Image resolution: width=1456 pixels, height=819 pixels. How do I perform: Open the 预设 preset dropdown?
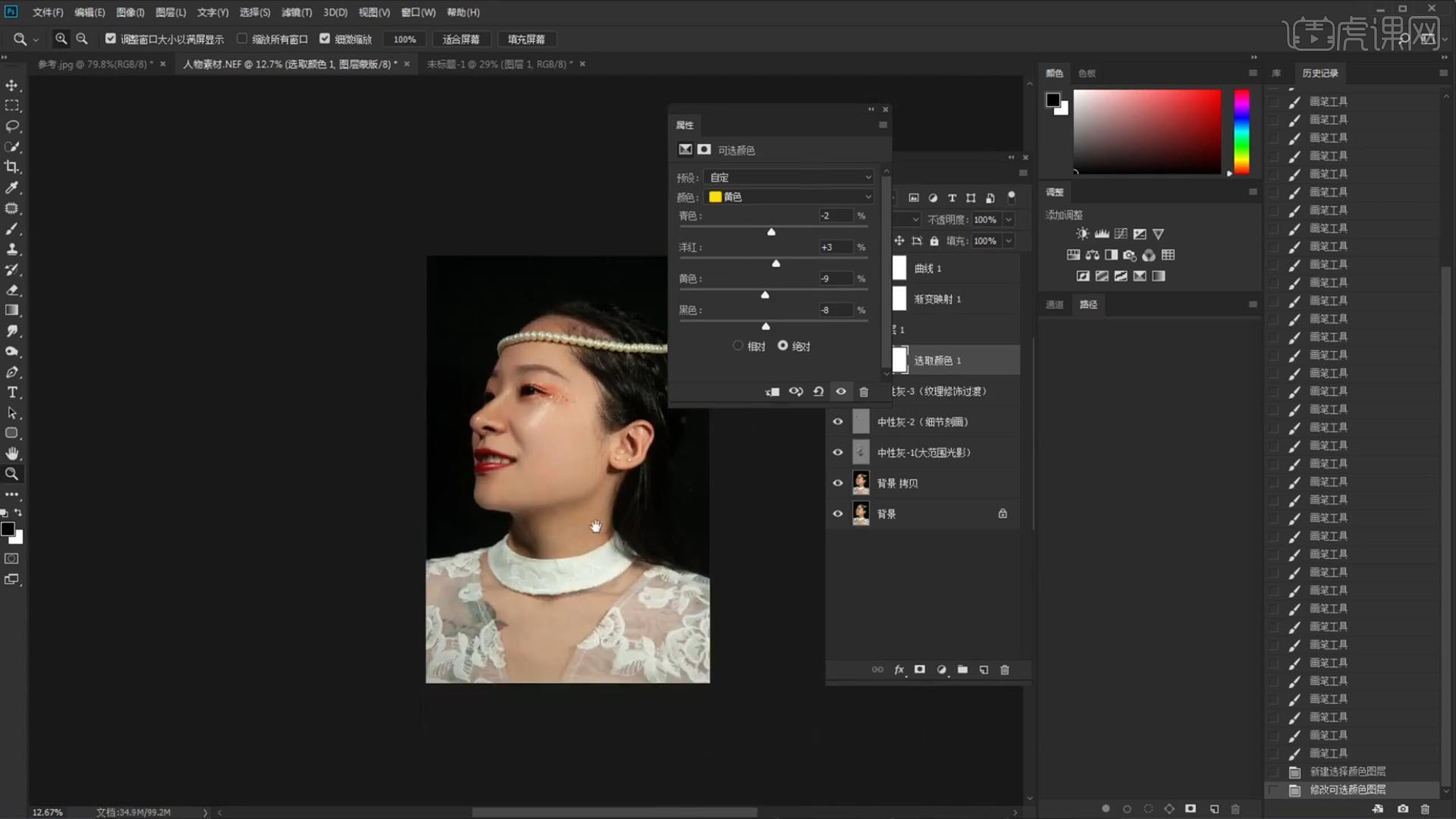(789, 177)
